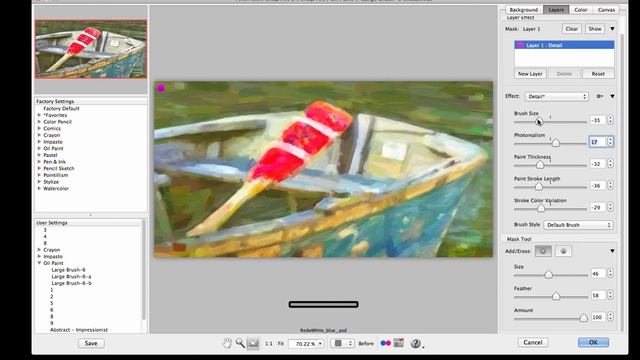This screenshot has width=640, height=360.
Task: Toggle the Before preview
Action: pyautogui.click(x=366, y=344)
